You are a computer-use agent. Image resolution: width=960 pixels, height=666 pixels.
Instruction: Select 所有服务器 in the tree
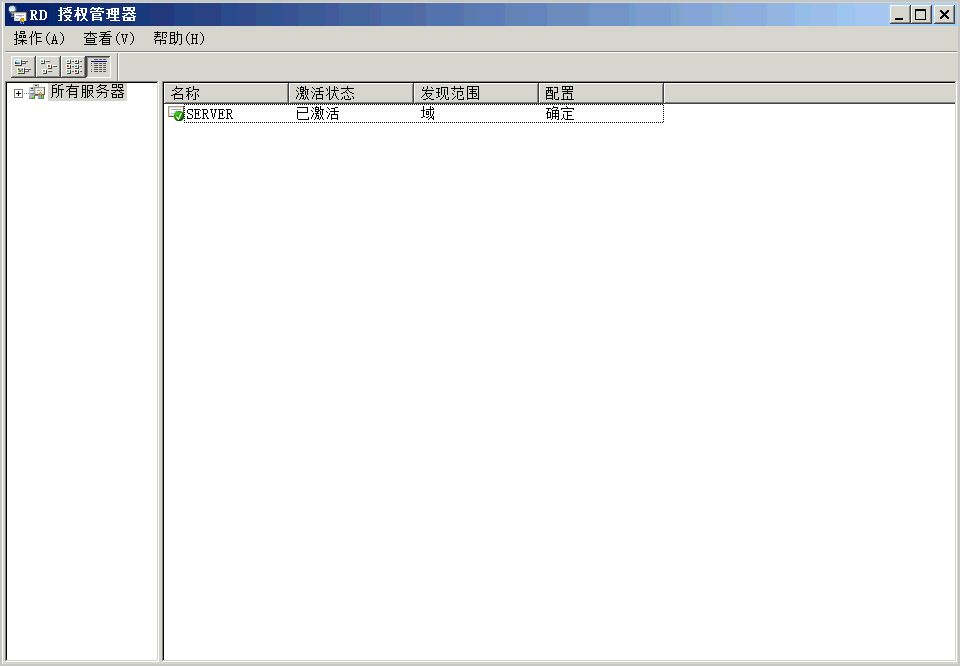click(88, 92)
